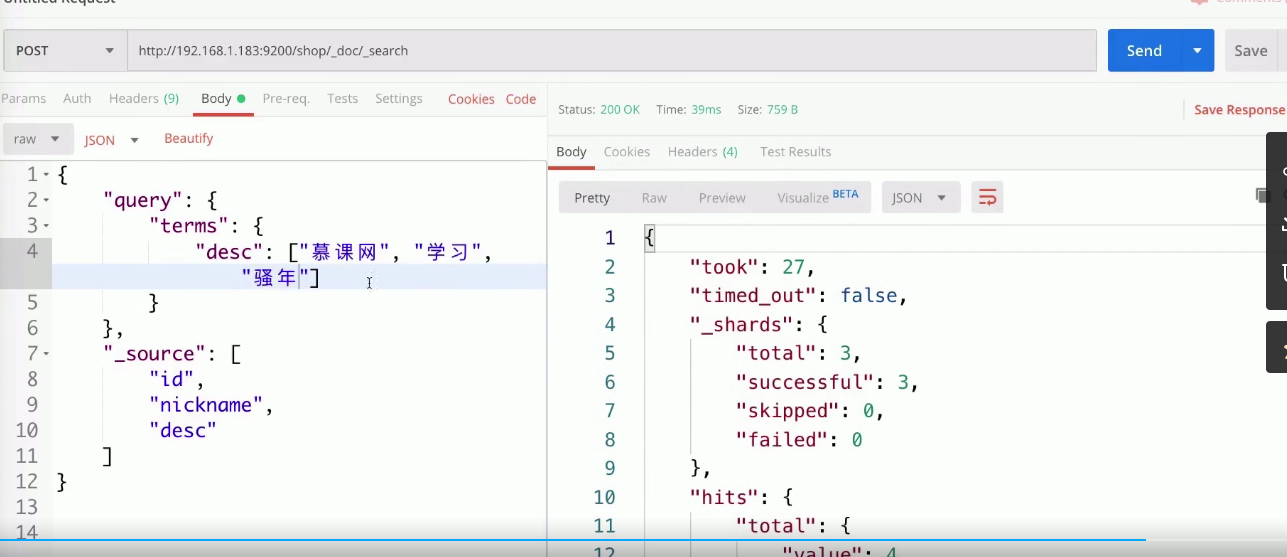Click Save Response
This screenshot has height=557, width=1287.
[1239, 109]
